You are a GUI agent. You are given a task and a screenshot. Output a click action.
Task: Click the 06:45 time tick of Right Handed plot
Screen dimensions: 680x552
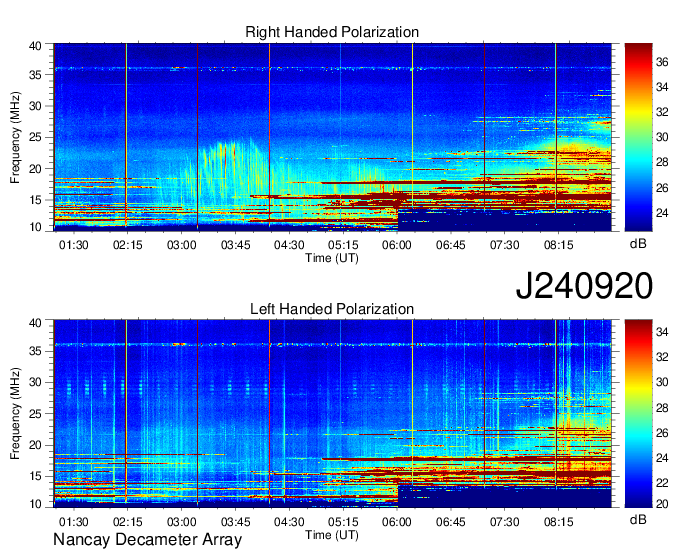coord(451,245)
